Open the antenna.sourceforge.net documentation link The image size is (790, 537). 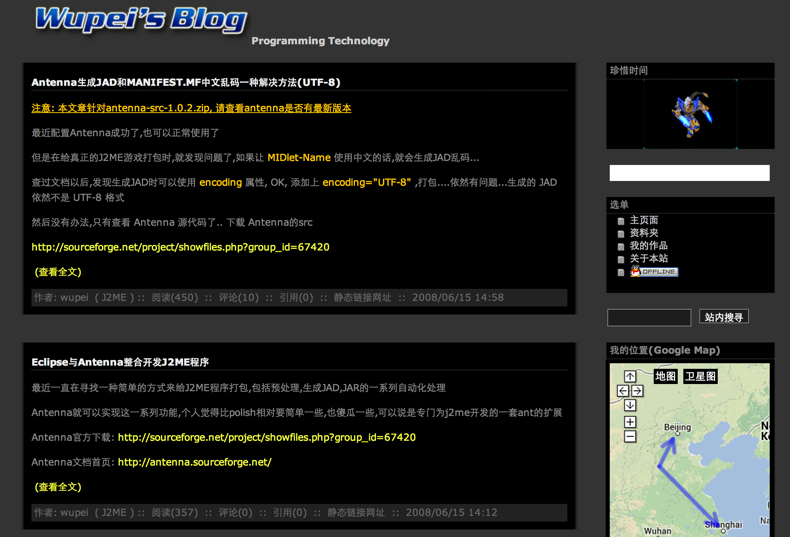pos(194,462)
